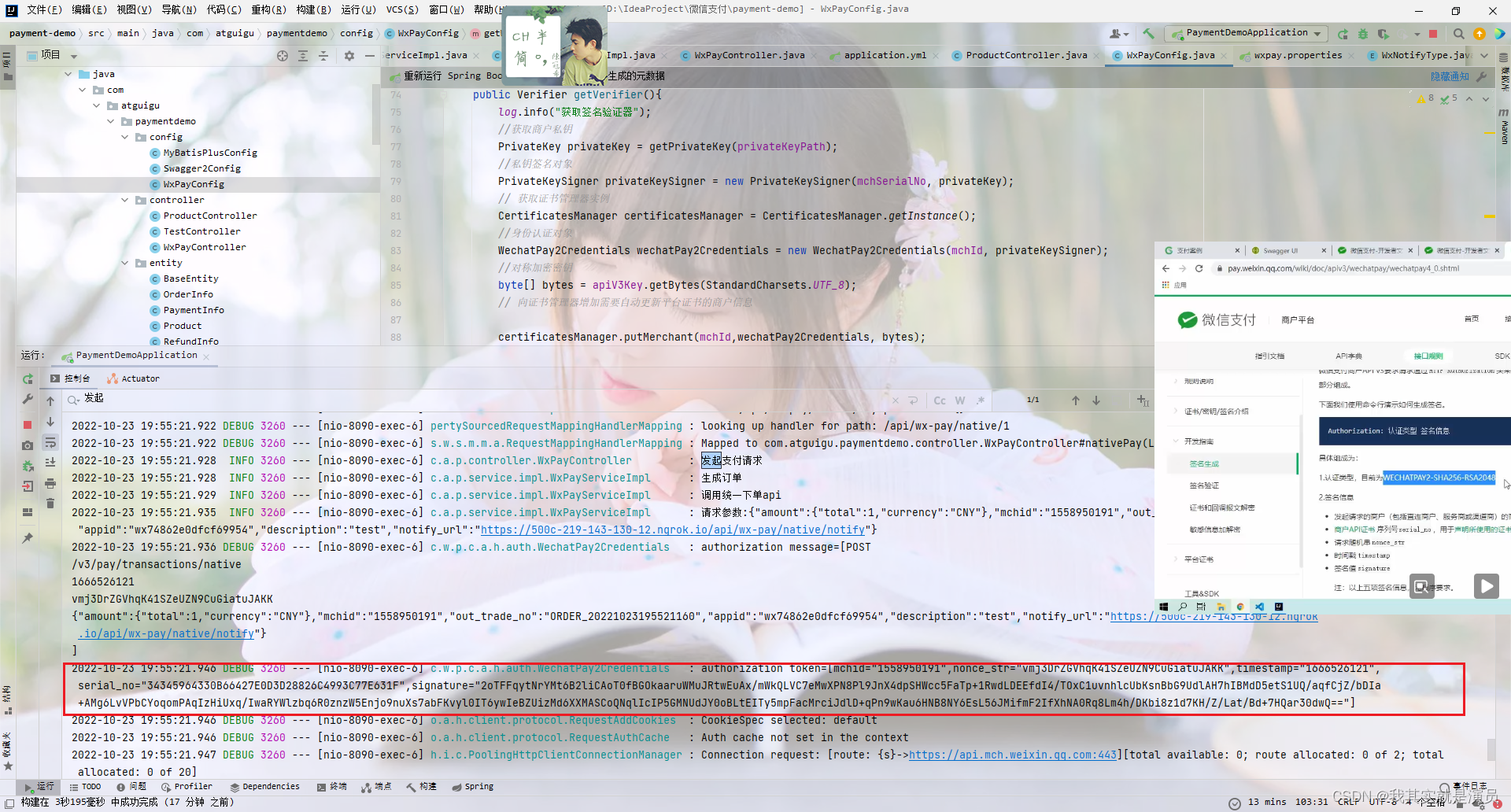Collapse the controller folder in project tree
The width and height of the screenshot is (1511, 812).
125,200
